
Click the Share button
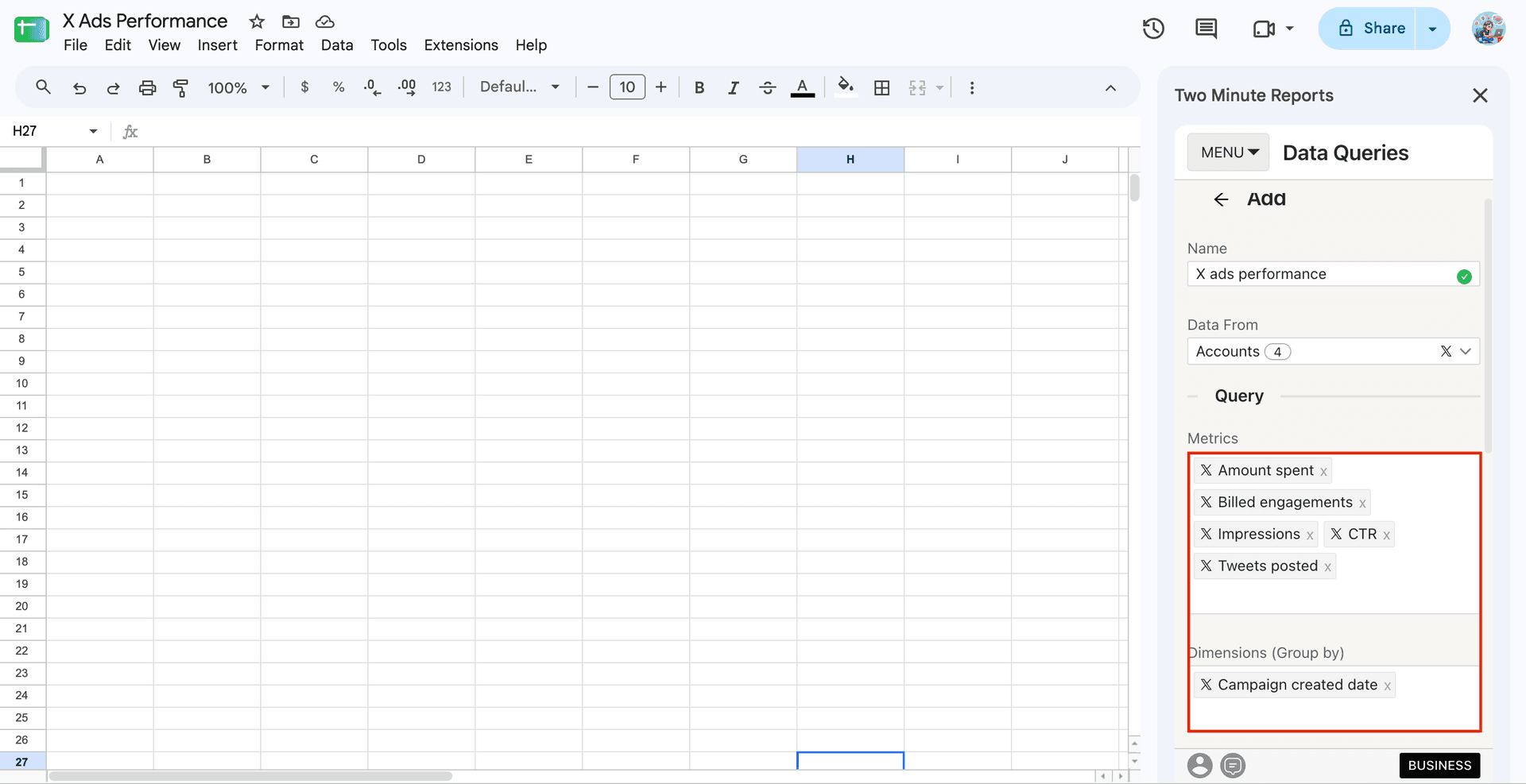1367,29
